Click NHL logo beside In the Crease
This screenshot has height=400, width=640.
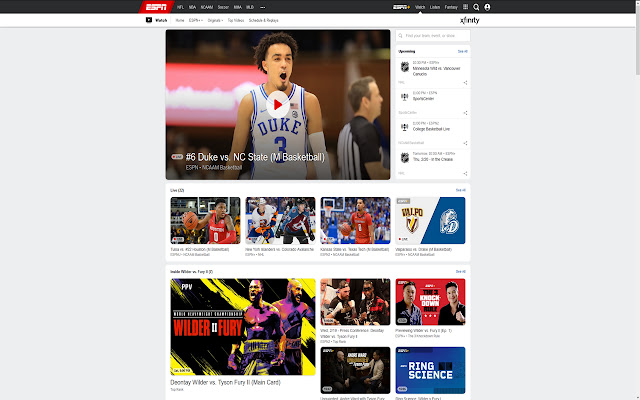(x=404, y=158)
